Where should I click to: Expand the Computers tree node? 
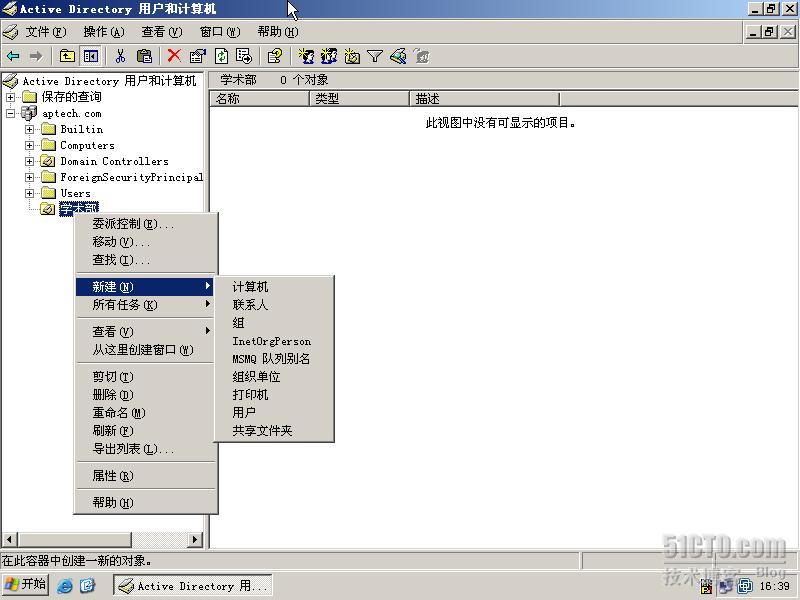(30, 145)
